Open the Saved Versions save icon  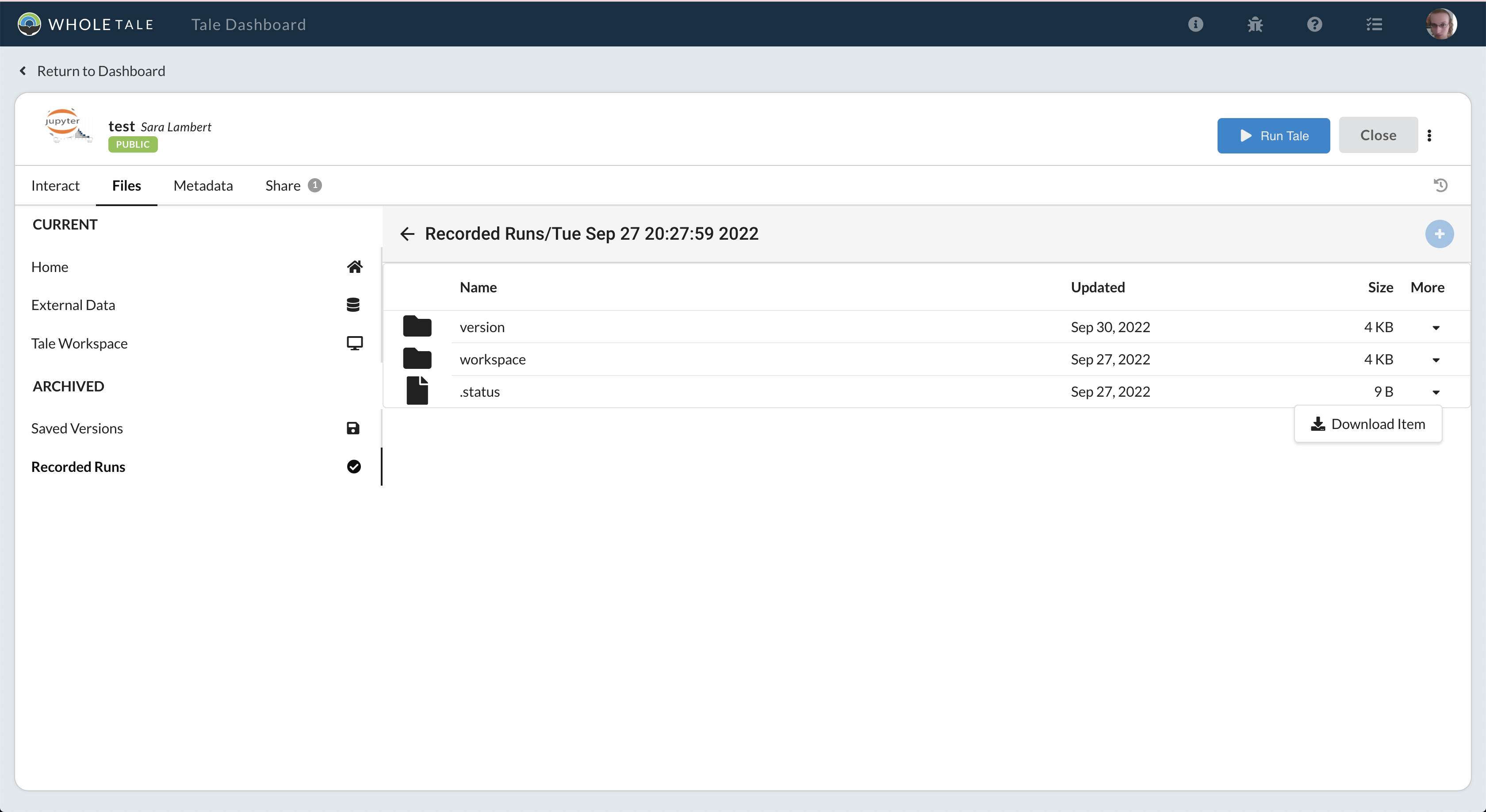click(x=352, y=428)
